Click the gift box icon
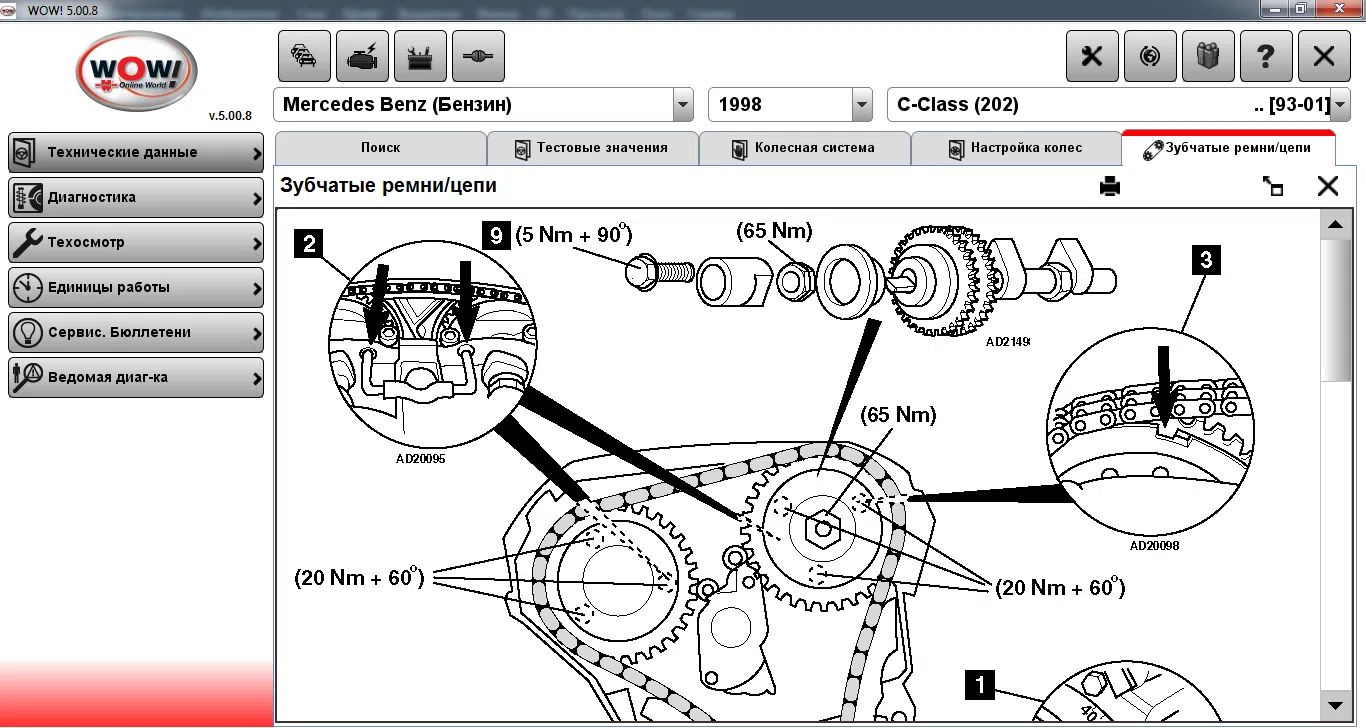The image size is (1366, 728). point(1208,57)
